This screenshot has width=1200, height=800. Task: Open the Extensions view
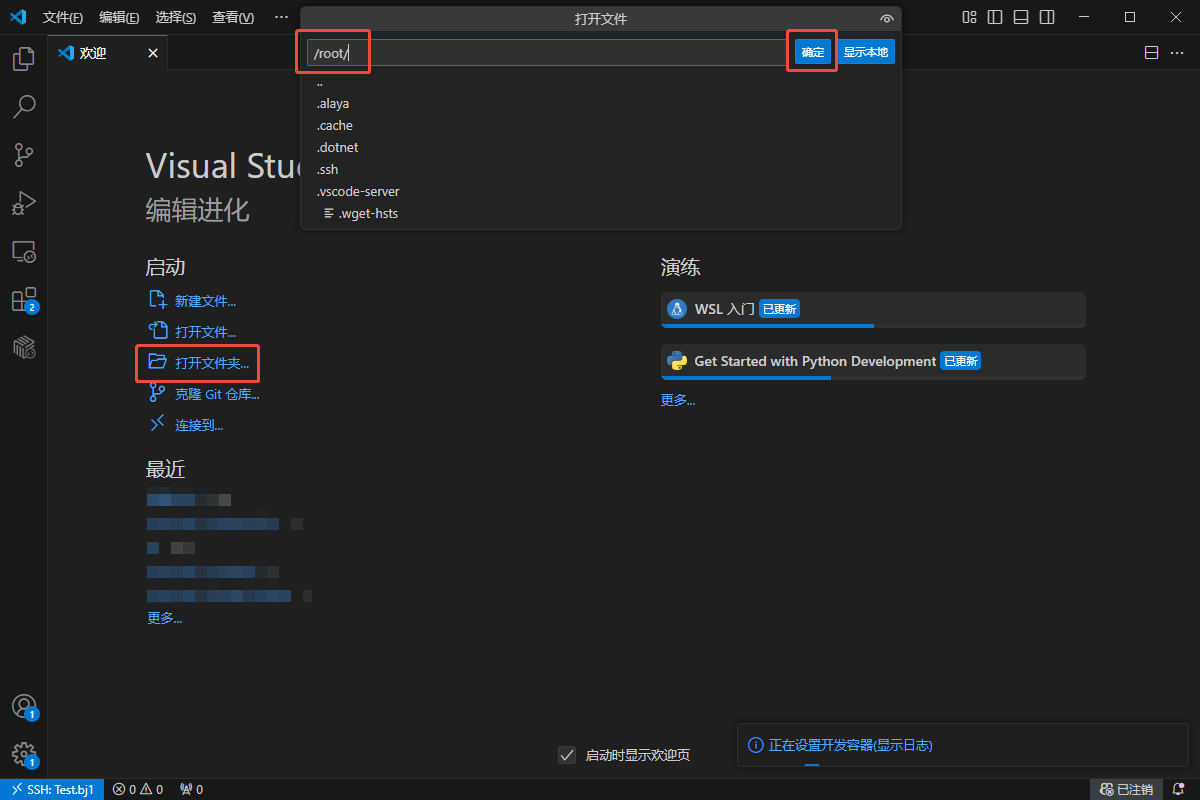point(23,300)
